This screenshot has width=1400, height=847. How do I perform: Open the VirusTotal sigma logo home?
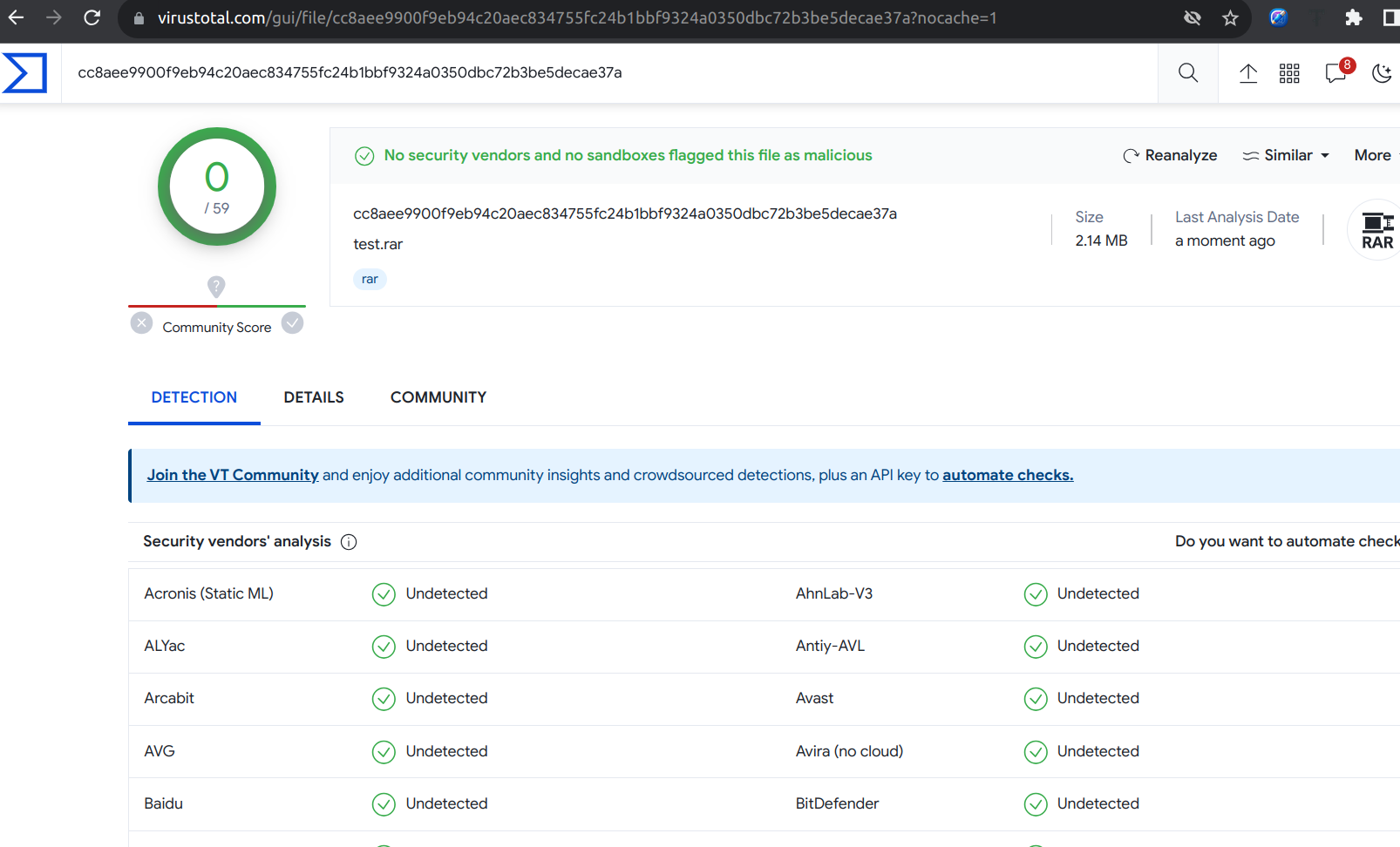[x=25, y=72]
